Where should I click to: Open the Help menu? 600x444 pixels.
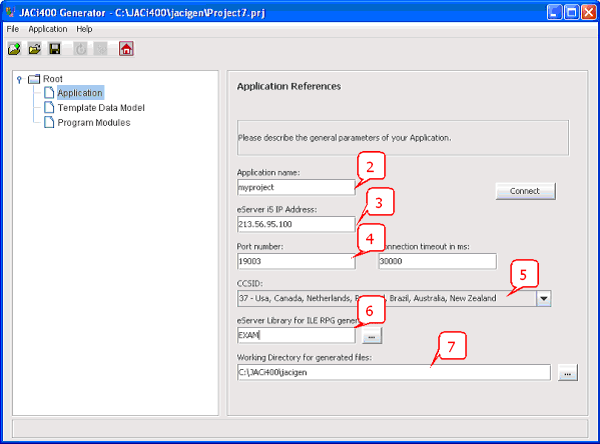pos(84,29)
